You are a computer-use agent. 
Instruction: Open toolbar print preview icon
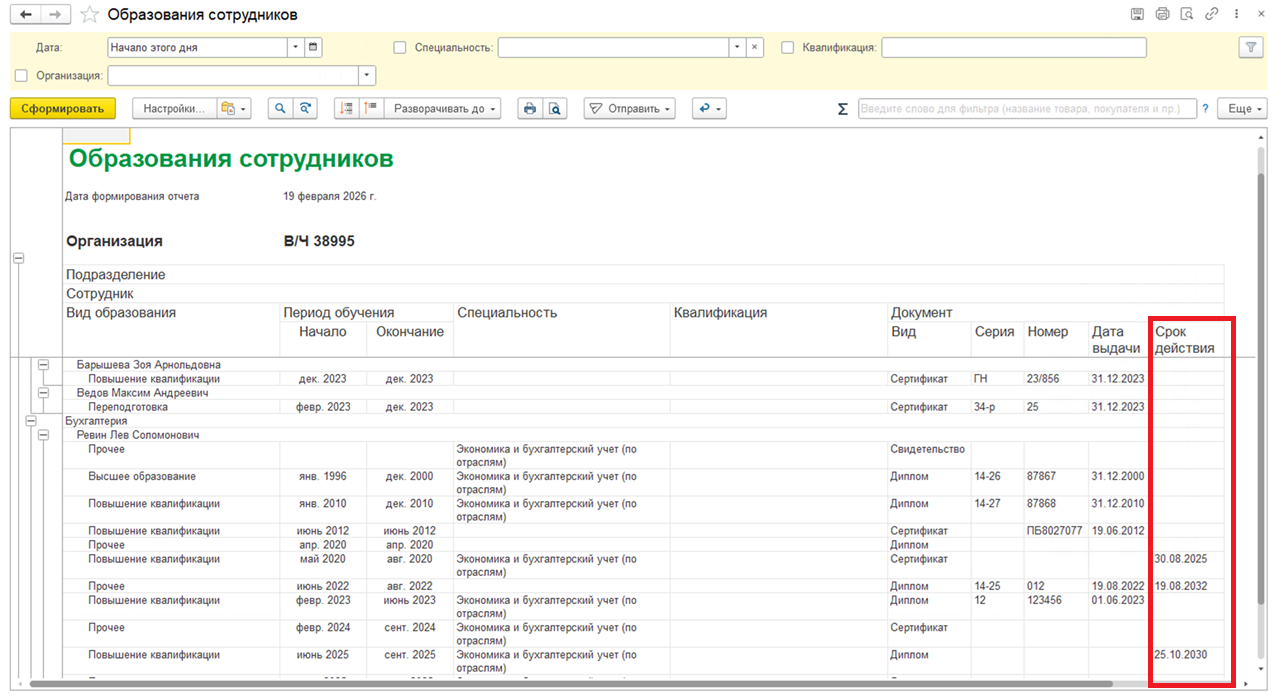pos(554,109)
